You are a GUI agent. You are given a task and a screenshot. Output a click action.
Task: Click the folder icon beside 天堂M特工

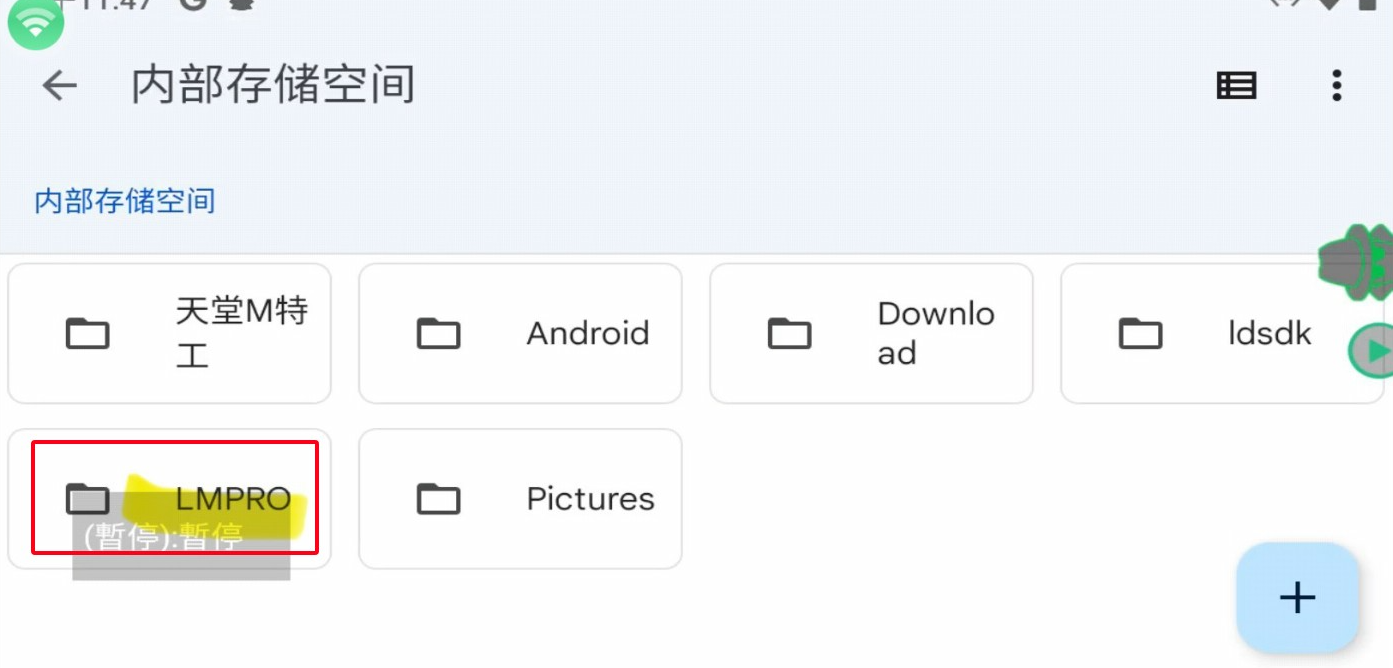point(87,333)
